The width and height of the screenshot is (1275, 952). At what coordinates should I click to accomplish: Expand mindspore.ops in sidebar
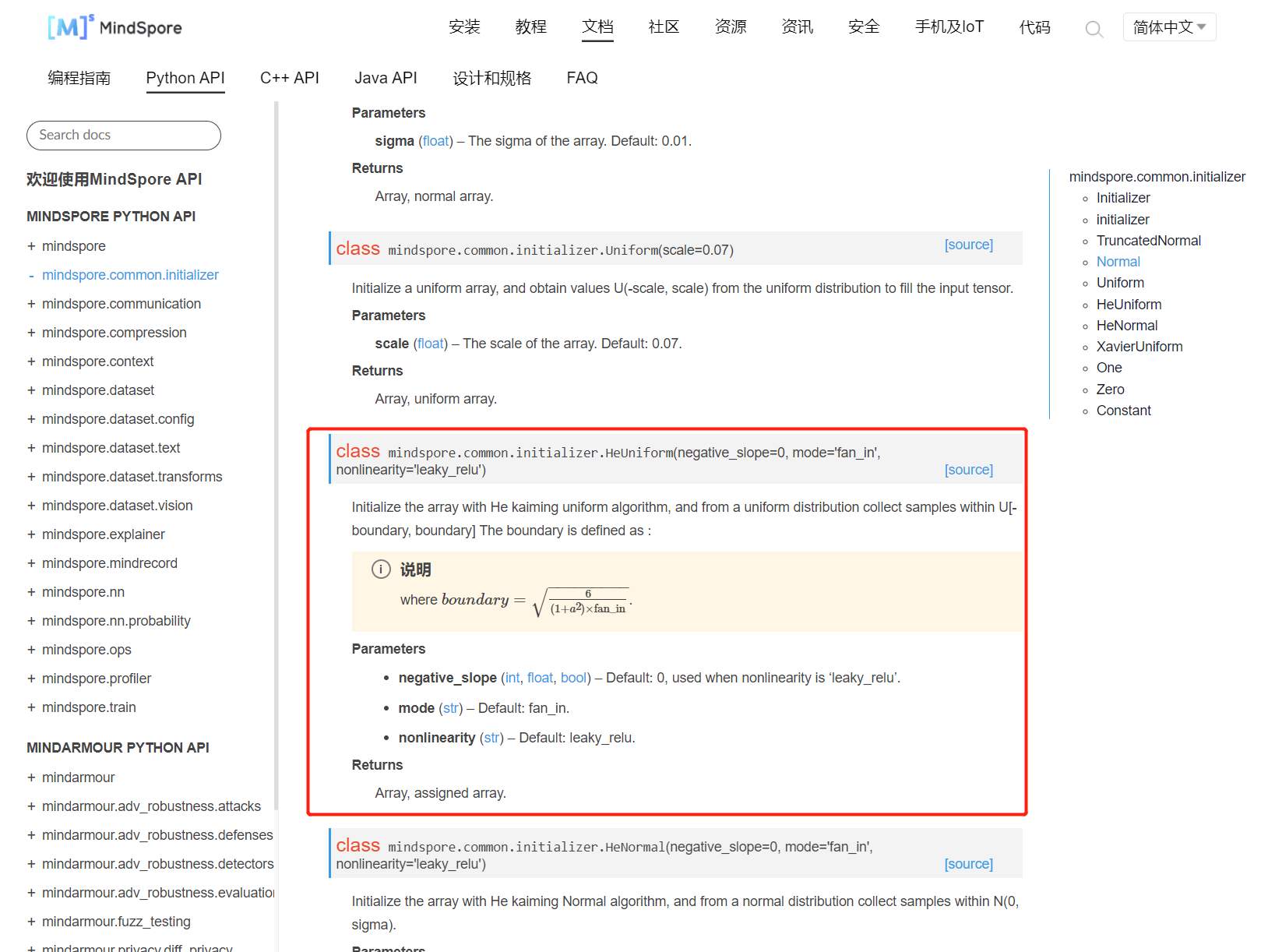(31, 650)
